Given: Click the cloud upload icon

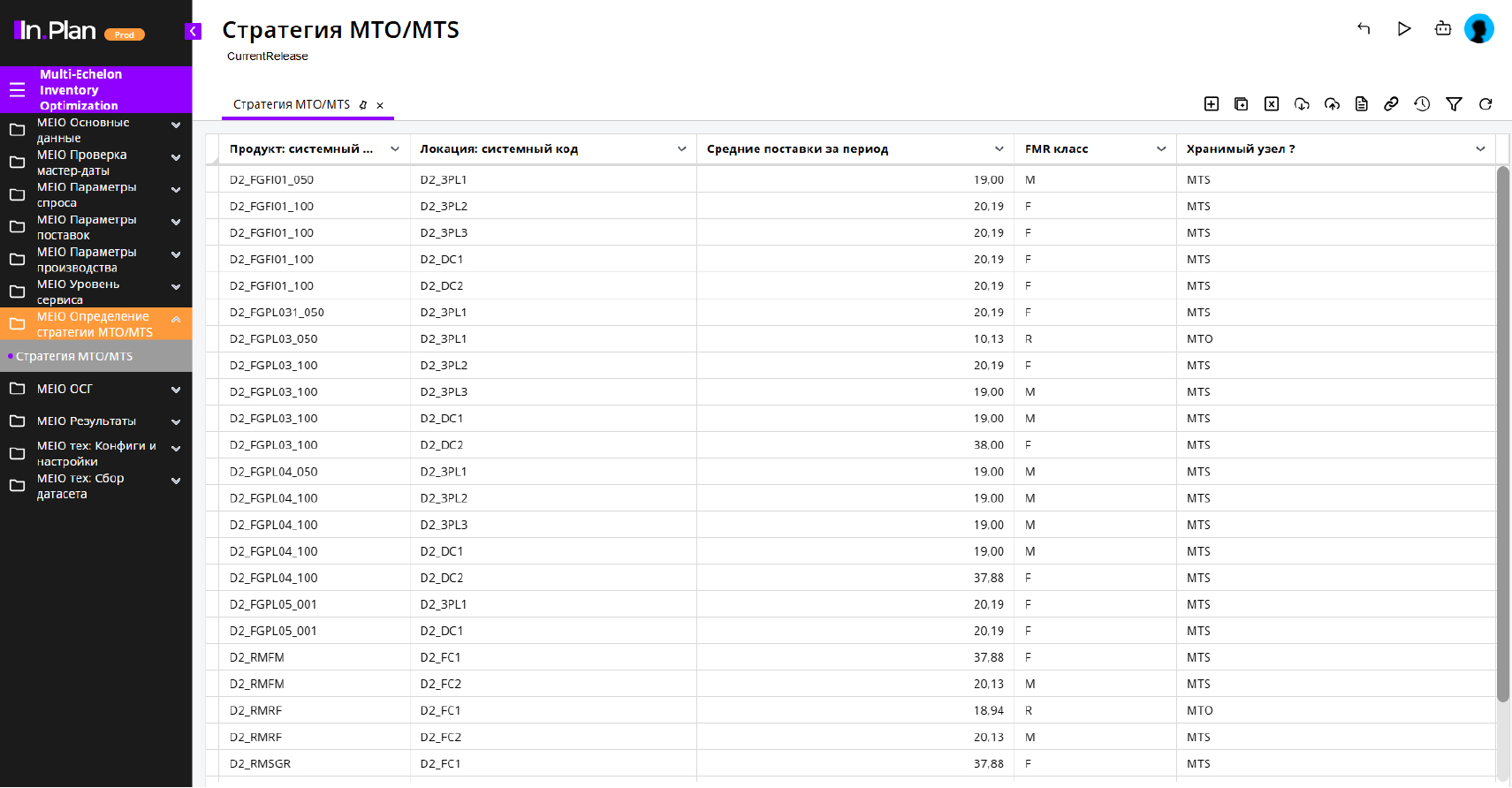Looking at the screenshot, I should pos(1332,104).
